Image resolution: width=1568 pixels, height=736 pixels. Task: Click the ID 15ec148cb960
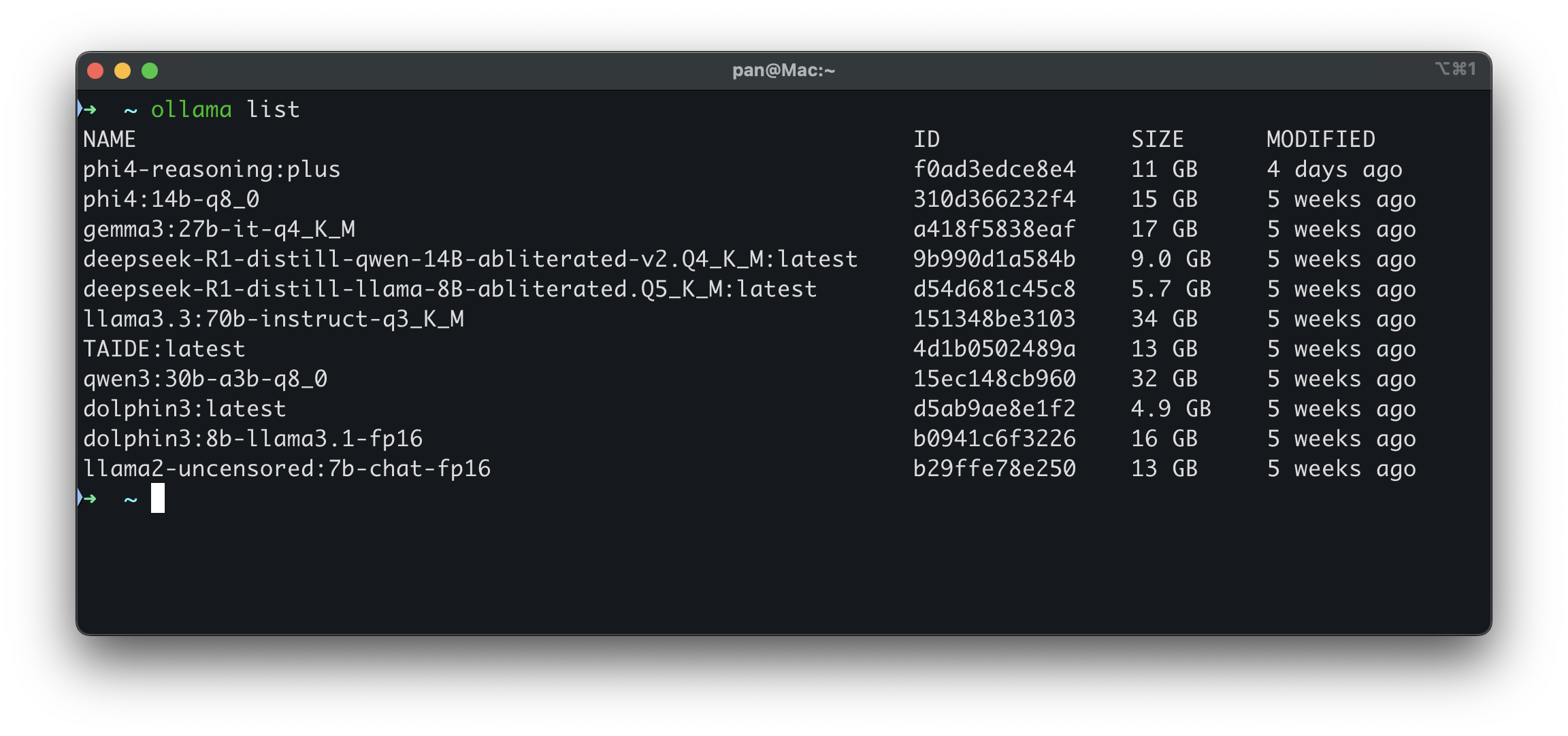[x=994, y=379]
